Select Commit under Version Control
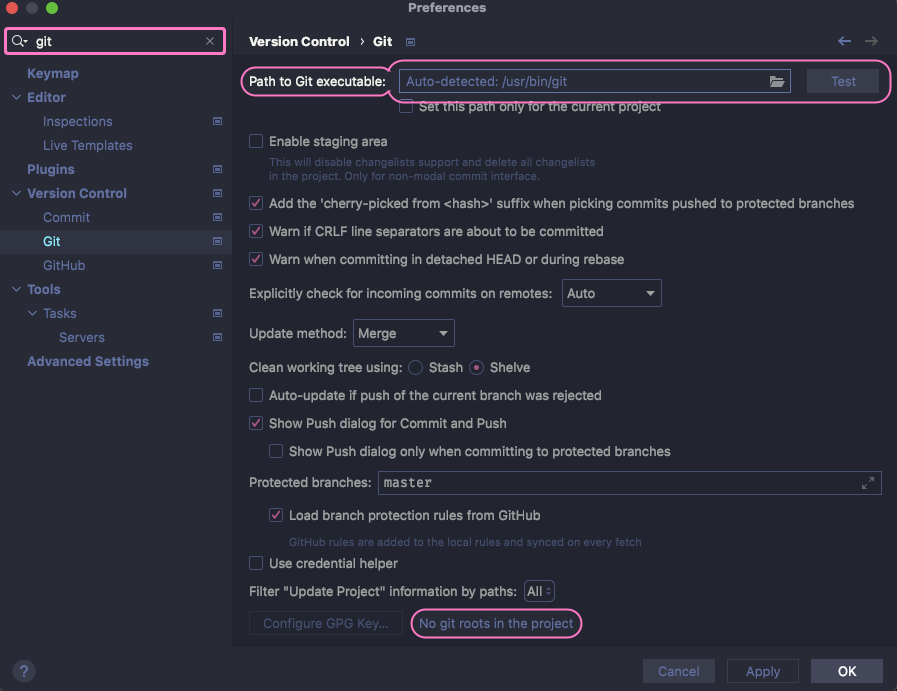This screenshot has width=897, height=691. point(66,217)
